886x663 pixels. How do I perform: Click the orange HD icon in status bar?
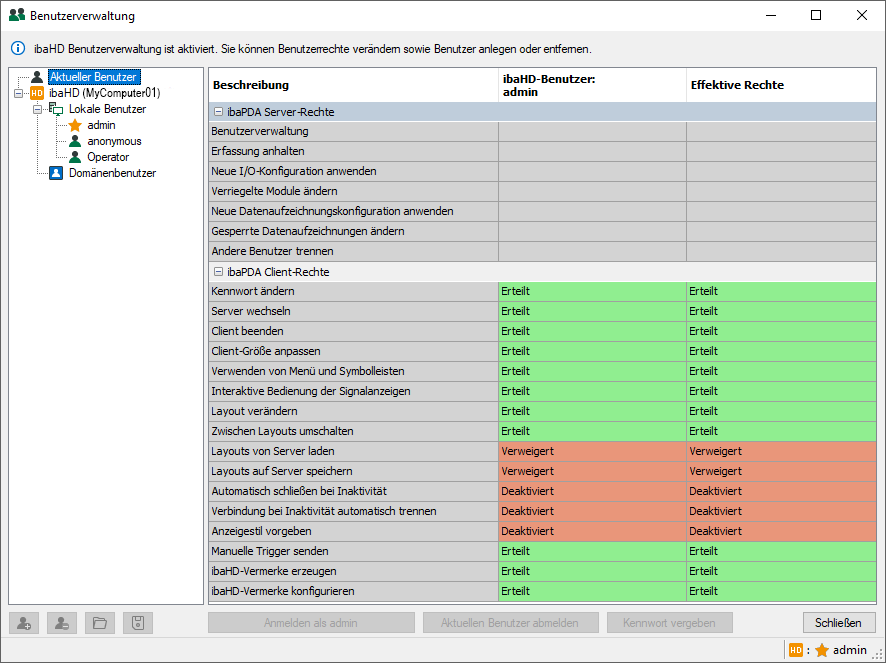[796, 650]
